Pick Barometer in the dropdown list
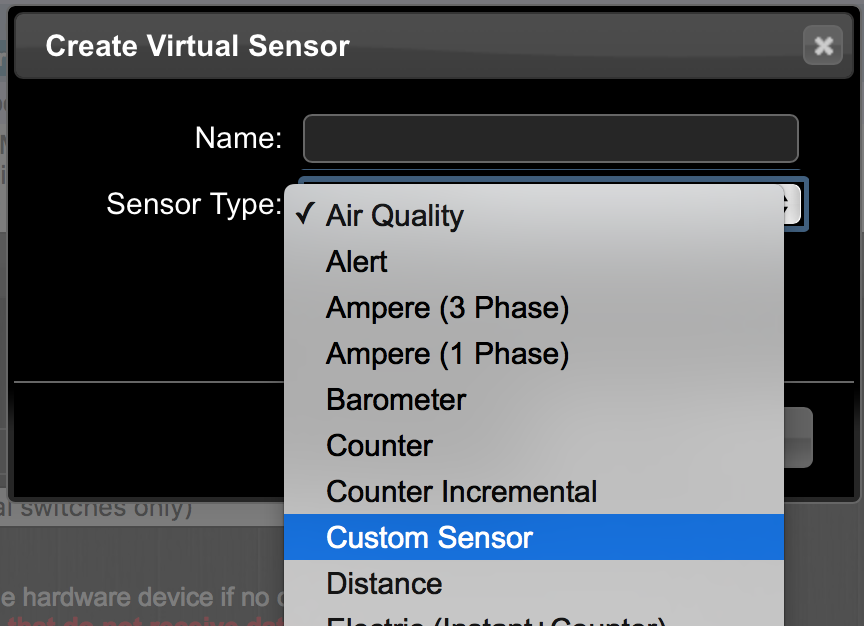Viewport: 864px width, 626px height. (x=533, y=400)
